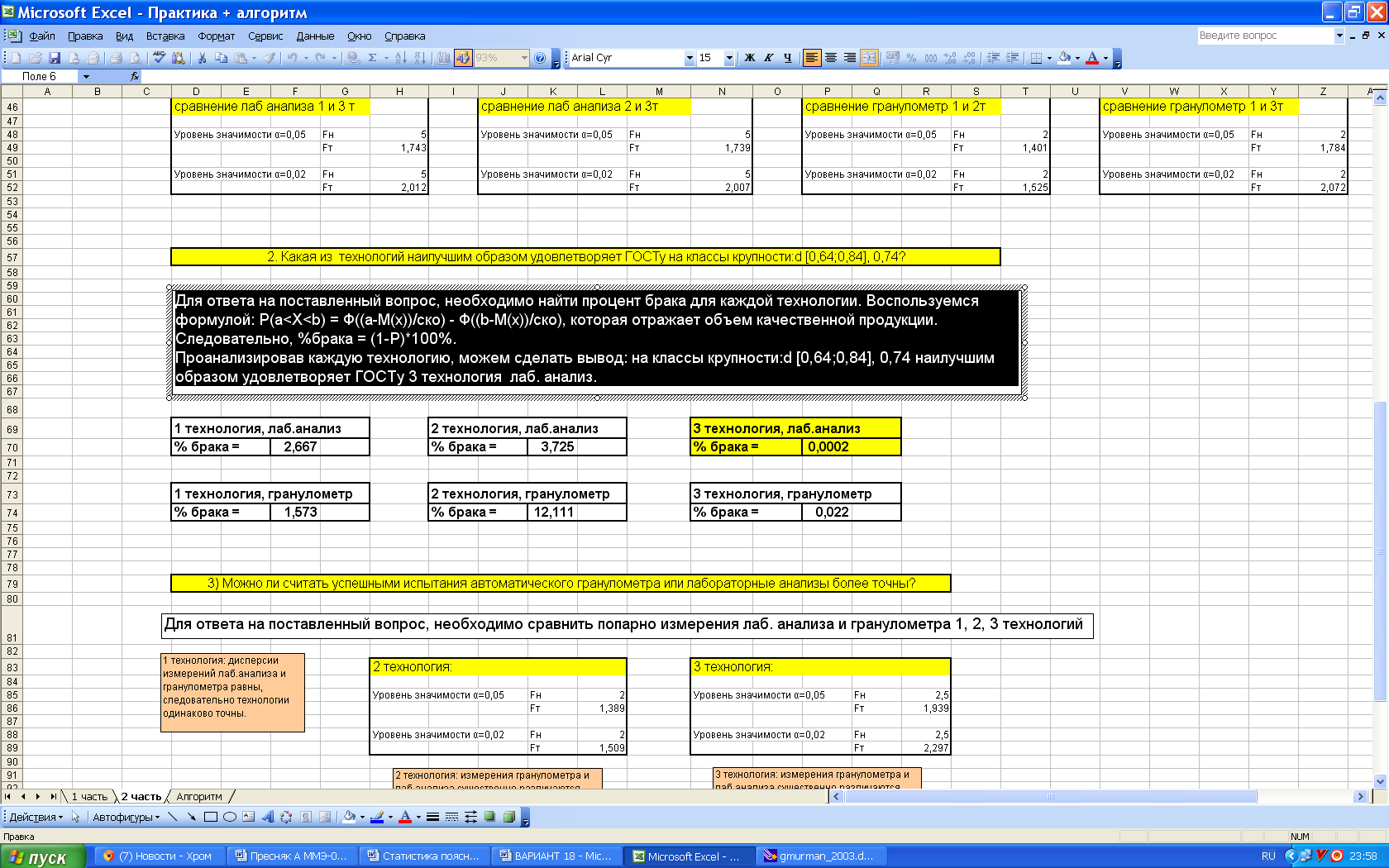Select the Rectangle drawing tool
Viewport: 1389px width, 868px height.
tap(211, 817)
